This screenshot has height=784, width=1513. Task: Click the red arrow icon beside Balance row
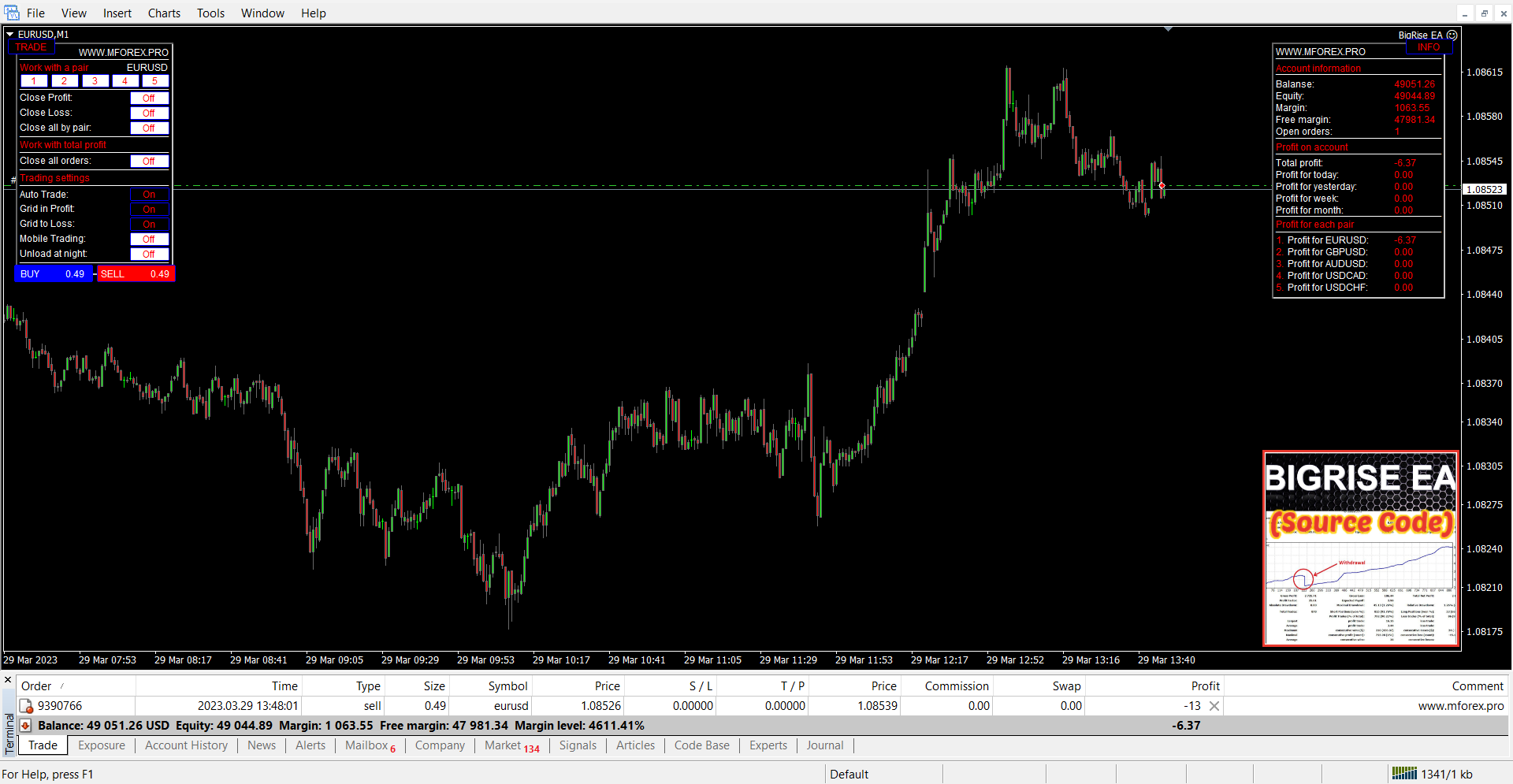click(x=25, y=726)
